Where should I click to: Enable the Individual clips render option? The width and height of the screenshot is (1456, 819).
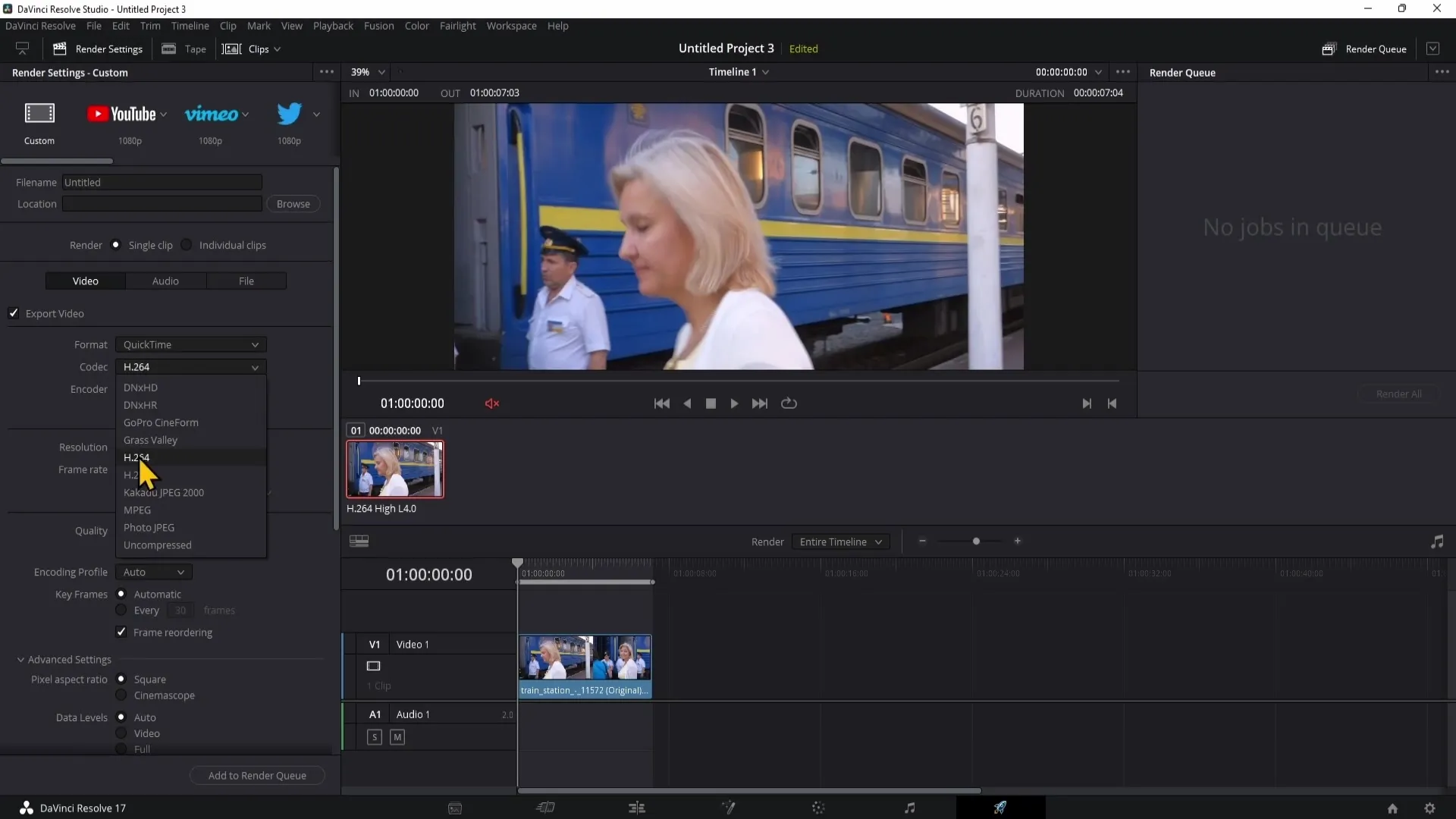(x=187, y=245)
